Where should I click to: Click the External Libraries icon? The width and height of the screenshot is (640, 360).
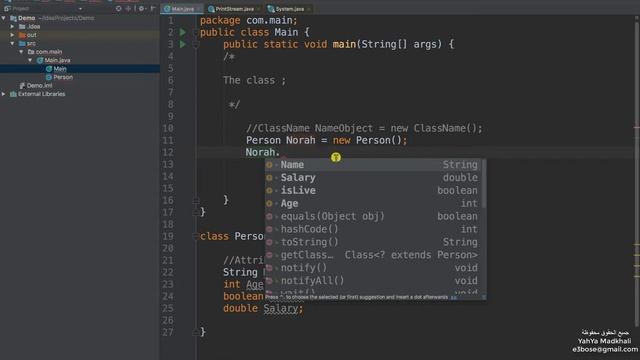tap(13, 94)
